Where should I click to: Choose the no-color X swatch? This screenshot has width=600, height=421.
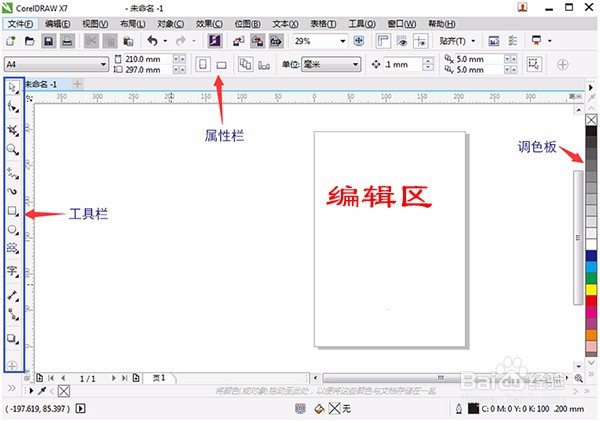591,120
